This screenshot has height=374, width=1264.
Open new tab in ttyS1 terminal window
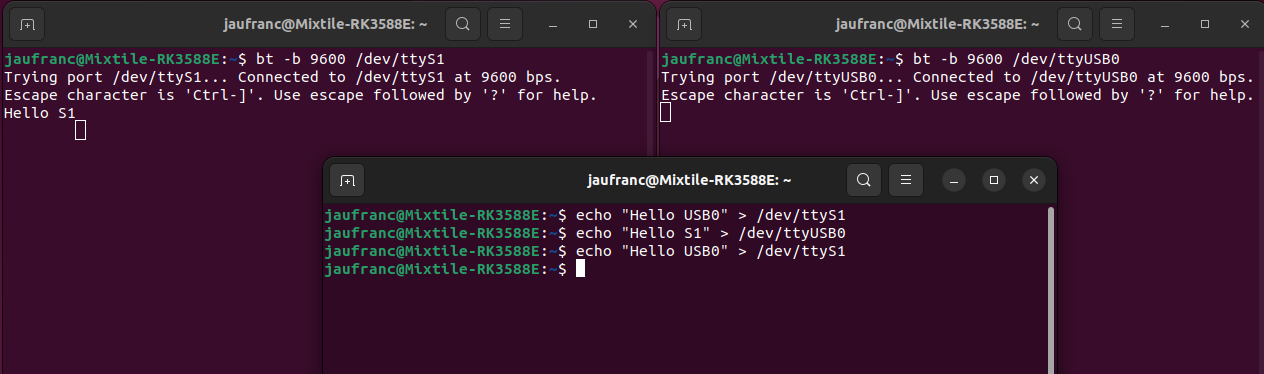coord(26,23)
